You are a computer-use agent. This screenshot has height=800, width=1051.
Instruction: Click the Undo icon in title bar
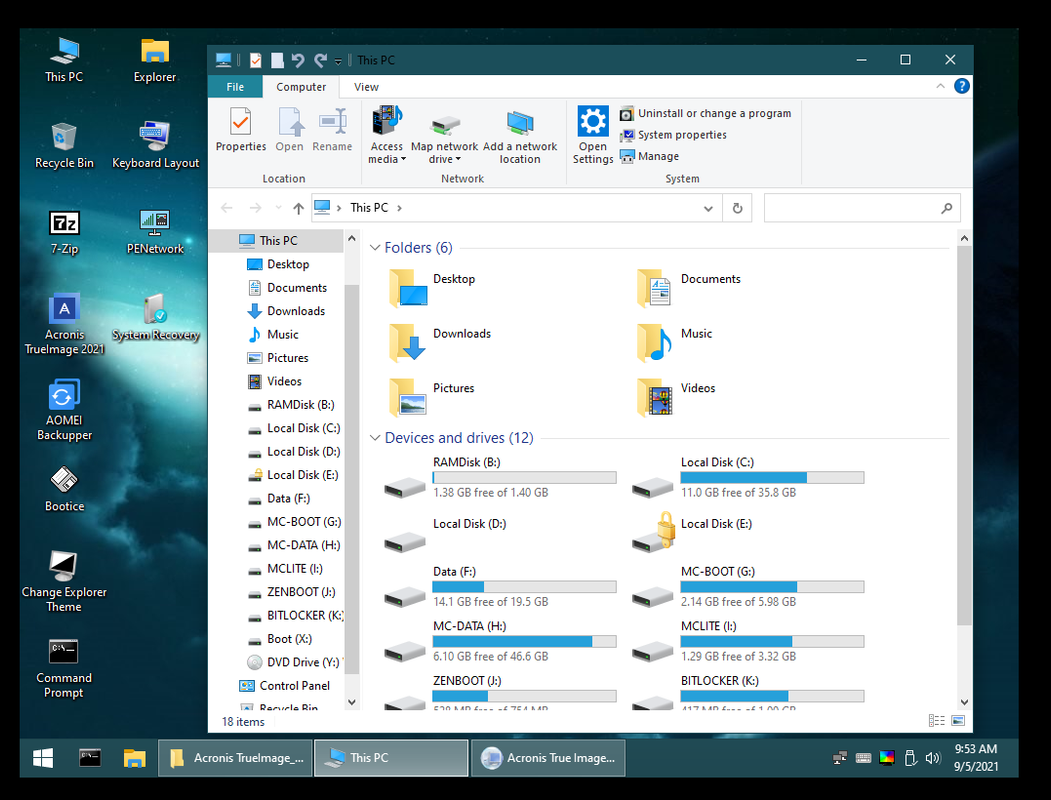pyautogui.click(x=298, y=60)
